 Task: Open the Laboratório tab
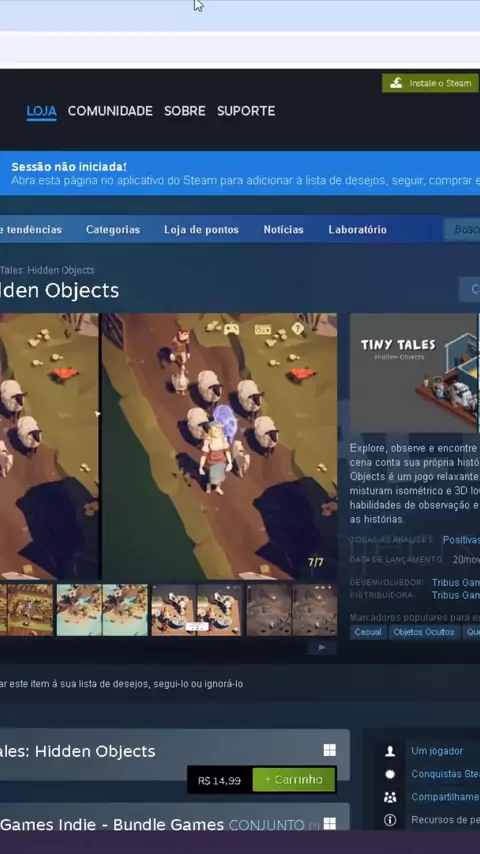[357, 230]
